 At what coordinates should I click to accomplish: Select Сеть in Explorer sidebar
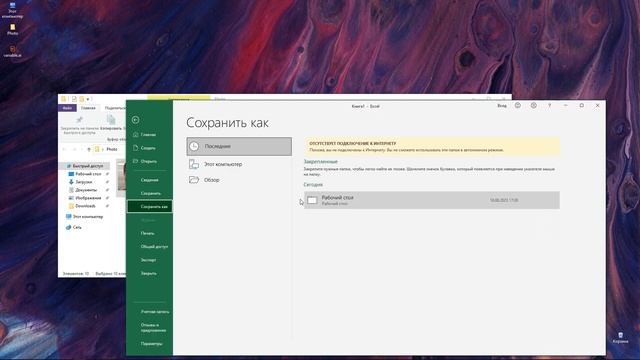[x=74, y=227]
